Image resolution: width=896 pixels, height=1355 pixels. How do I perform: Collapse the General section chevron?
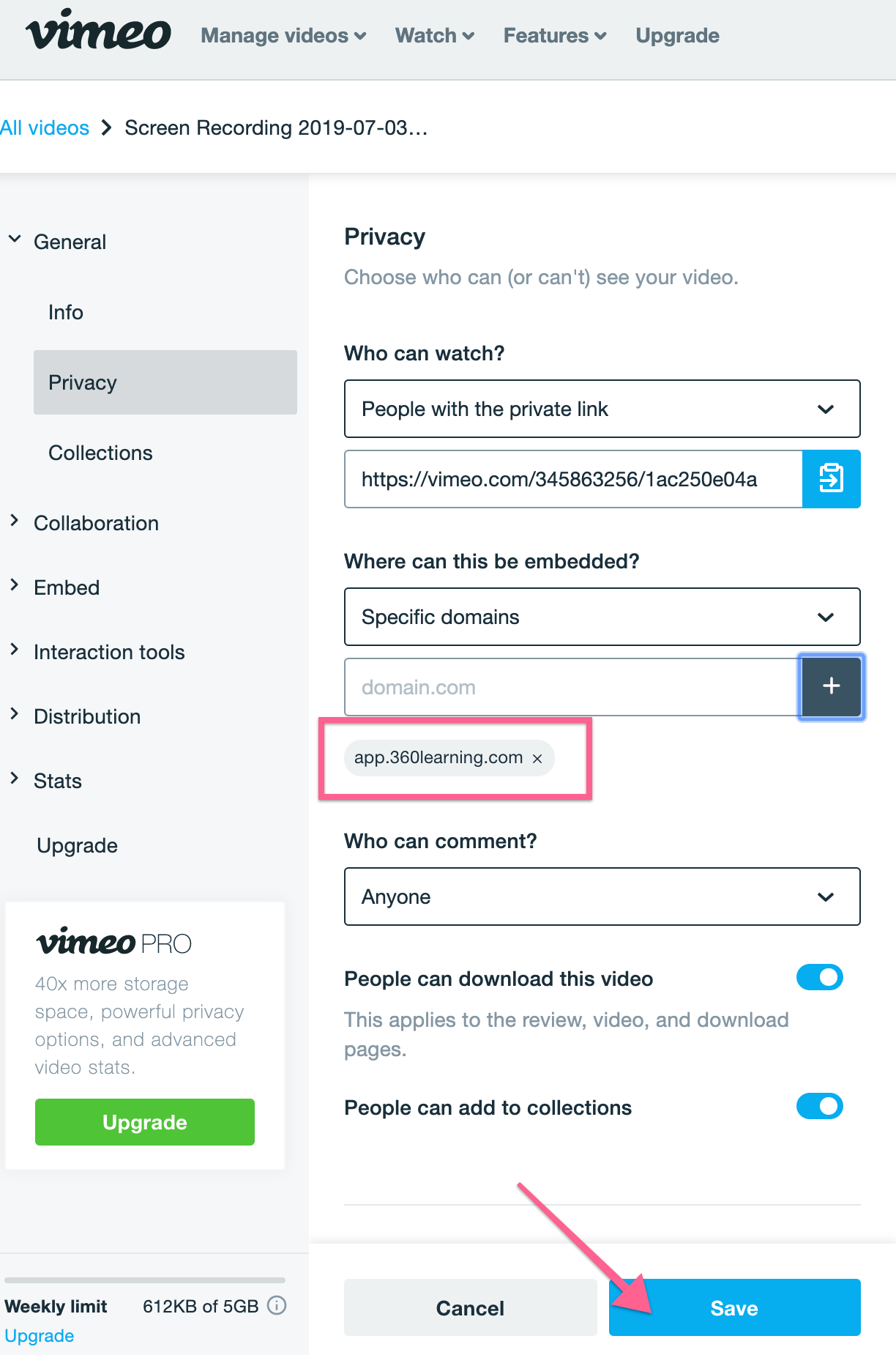coord(15,239)
